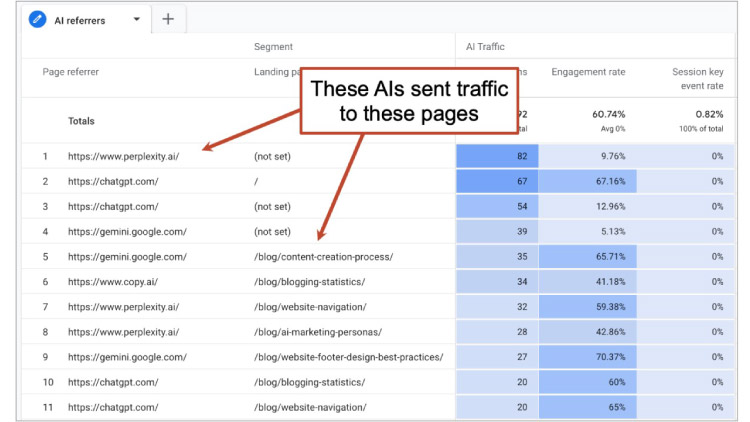Click the sessions value 54 cell
Image resolution: width=750 pixels, height=422 pixels.
497,206
